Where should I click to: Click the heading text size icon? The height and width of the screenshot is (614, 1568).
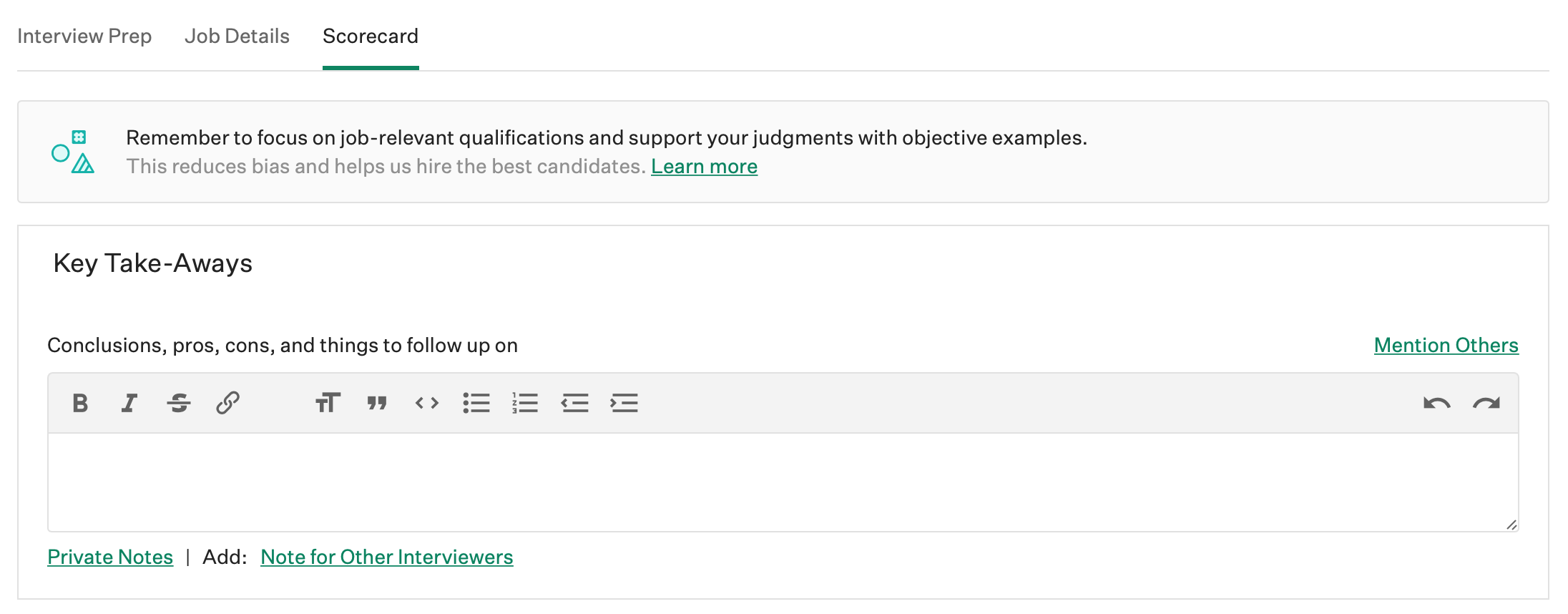[328, 404]
